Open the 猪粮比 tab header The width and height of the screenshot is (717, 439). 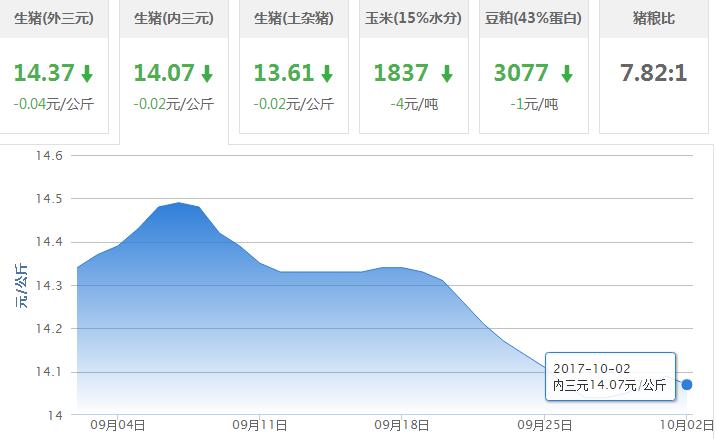coord(654,18)
